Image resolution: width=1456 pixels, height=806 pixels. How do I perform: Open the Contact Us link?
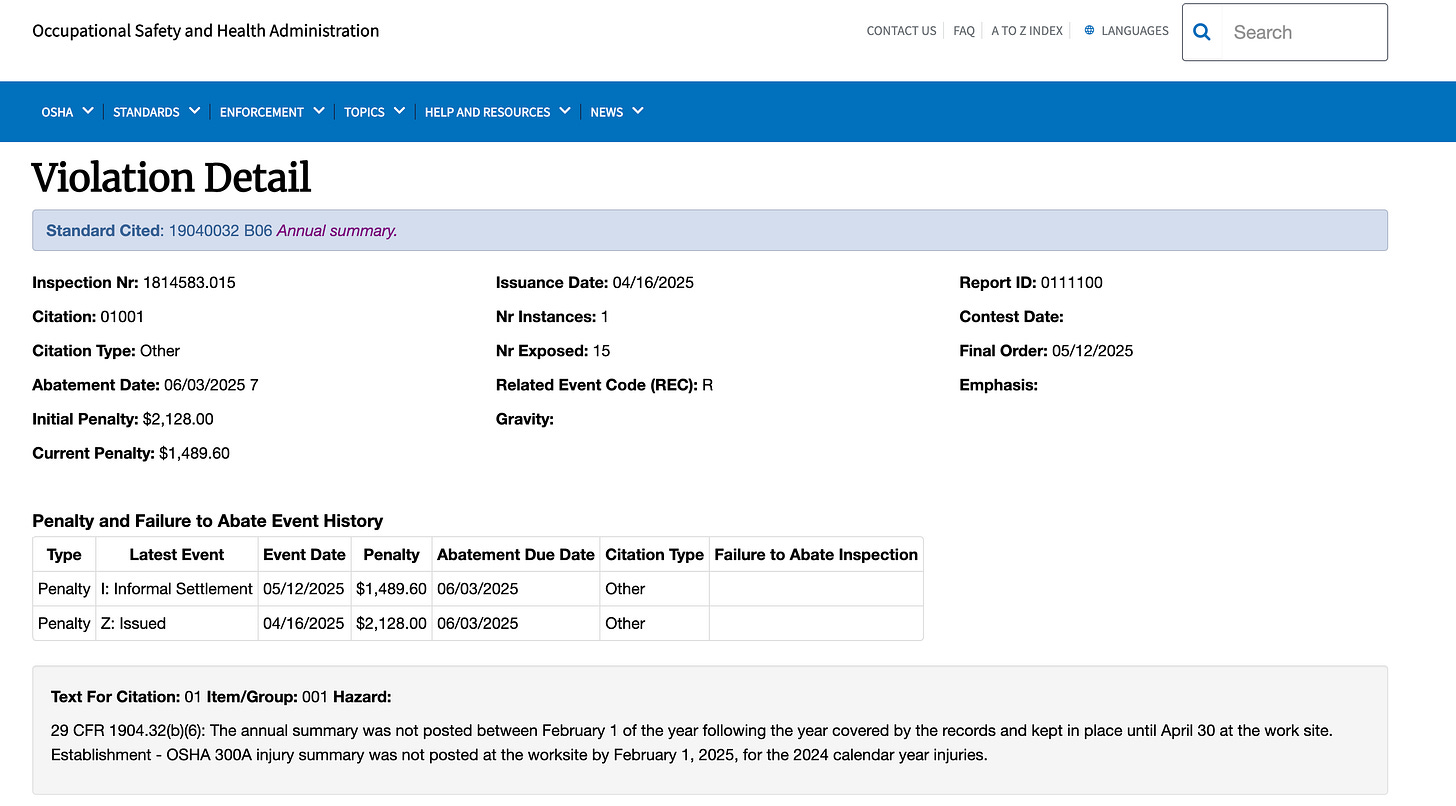(x=901, y=31)
